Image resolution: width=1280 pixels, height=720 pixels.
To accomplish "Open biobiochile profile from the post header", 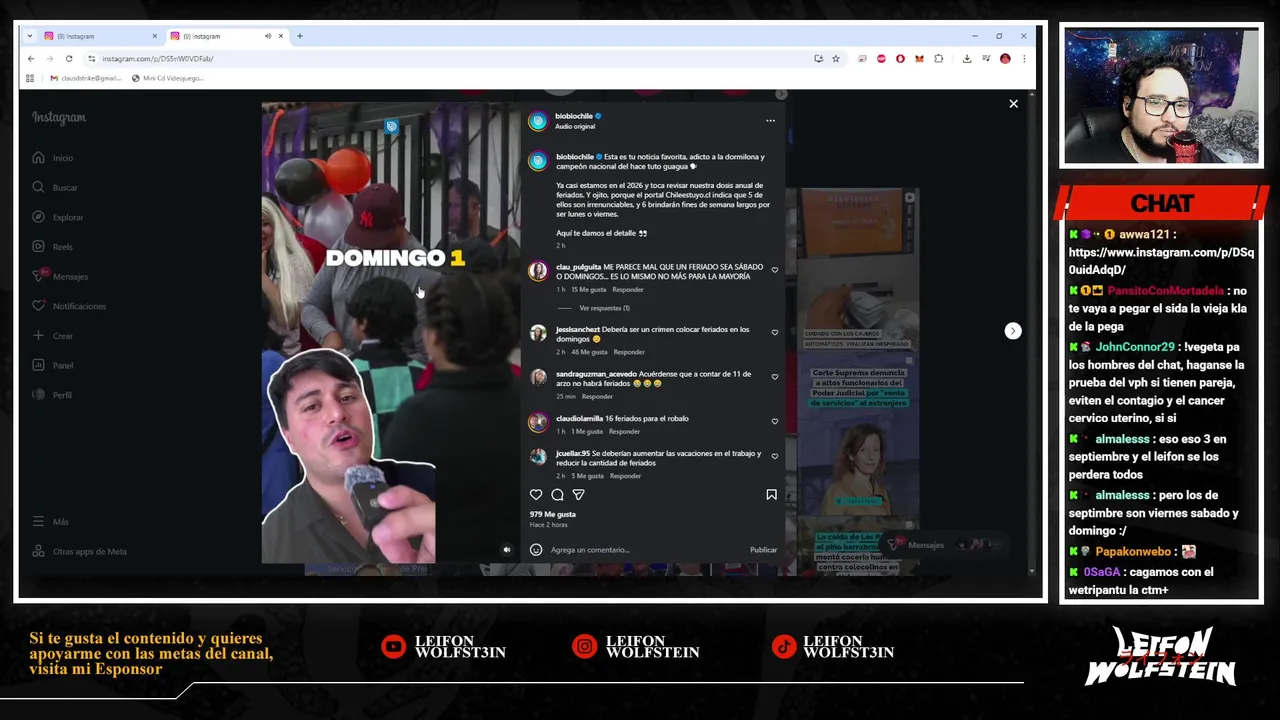I will coord(574,116).
